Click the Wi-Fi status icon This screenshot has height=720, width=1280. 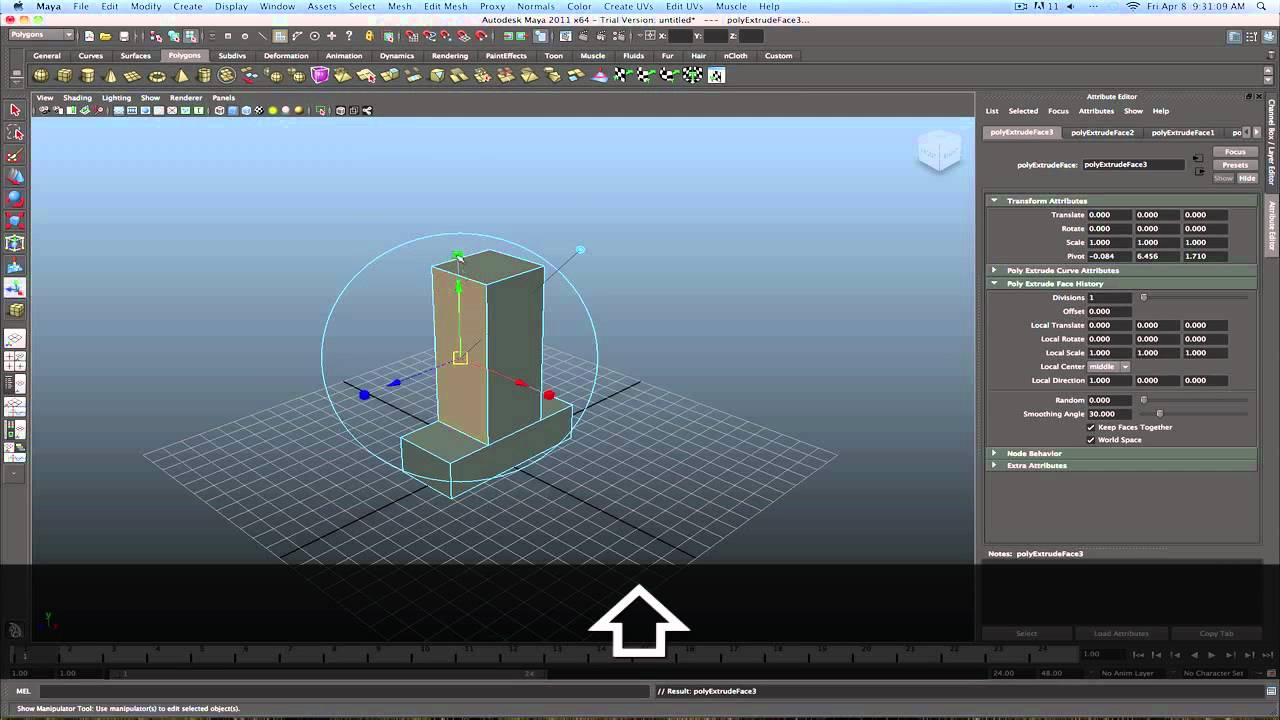1132,6
